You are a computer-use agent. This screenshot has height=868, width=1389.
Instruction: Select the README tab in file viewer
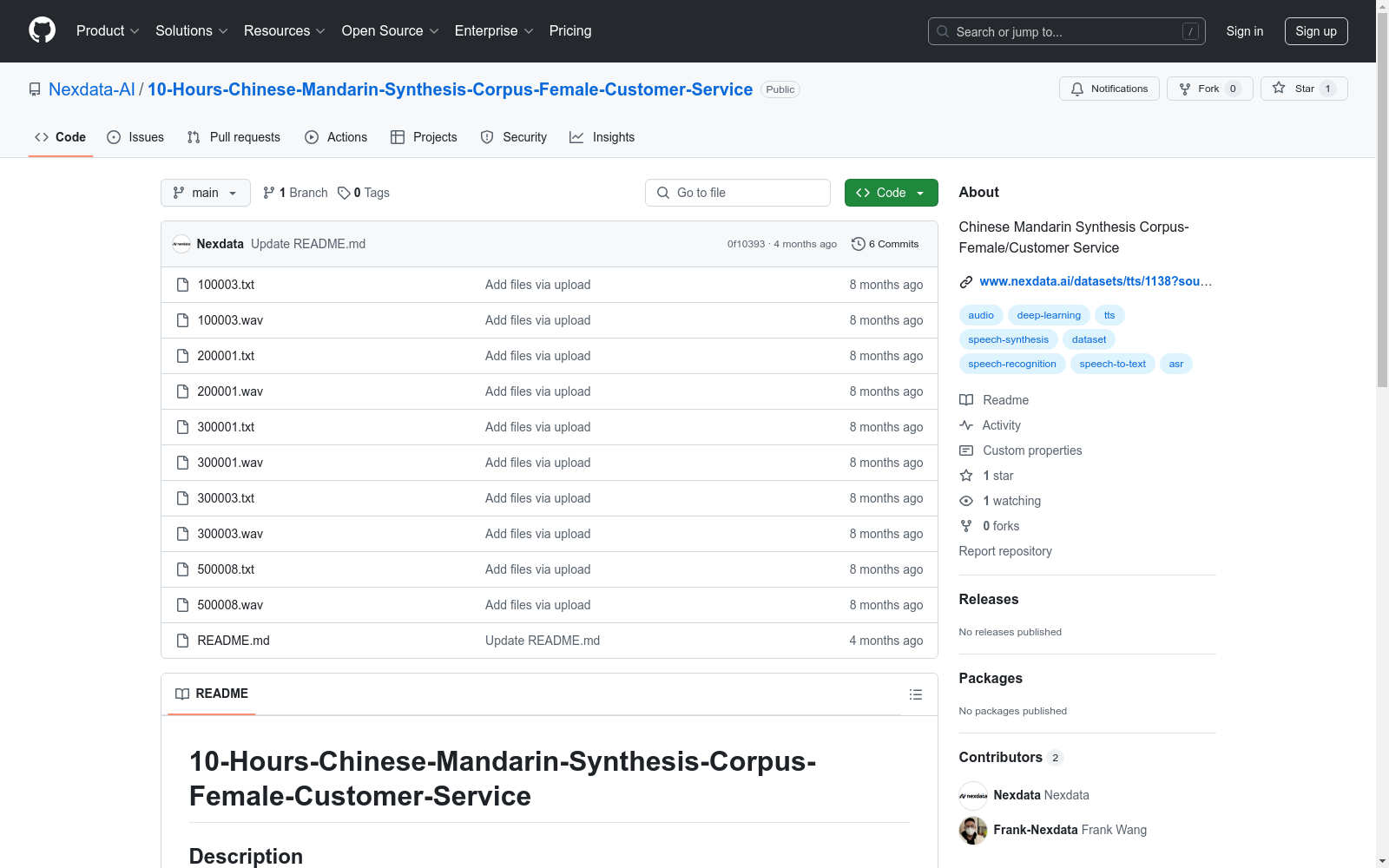click(x=212, y=694)
